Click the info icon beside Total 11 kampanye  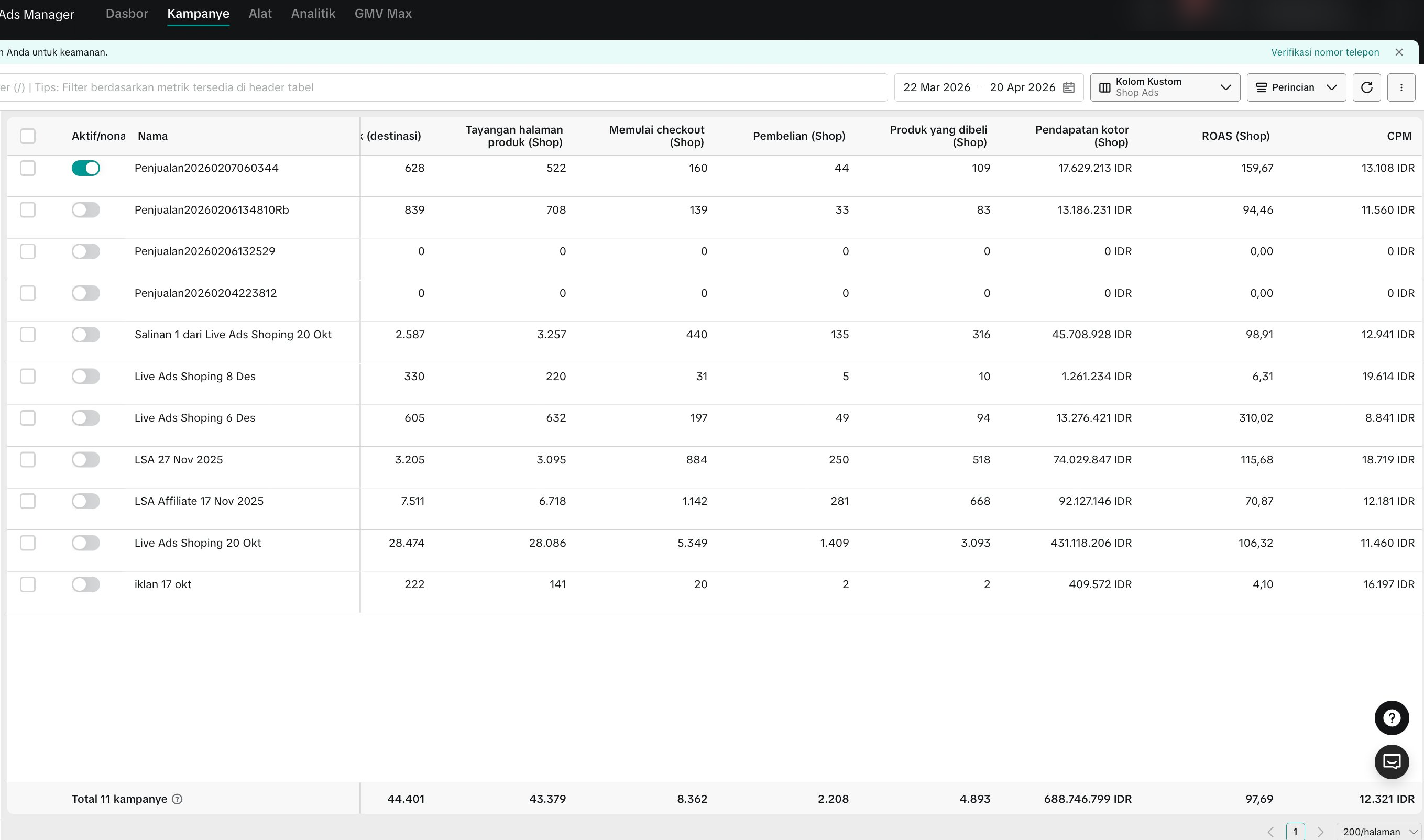click(177, 799)
